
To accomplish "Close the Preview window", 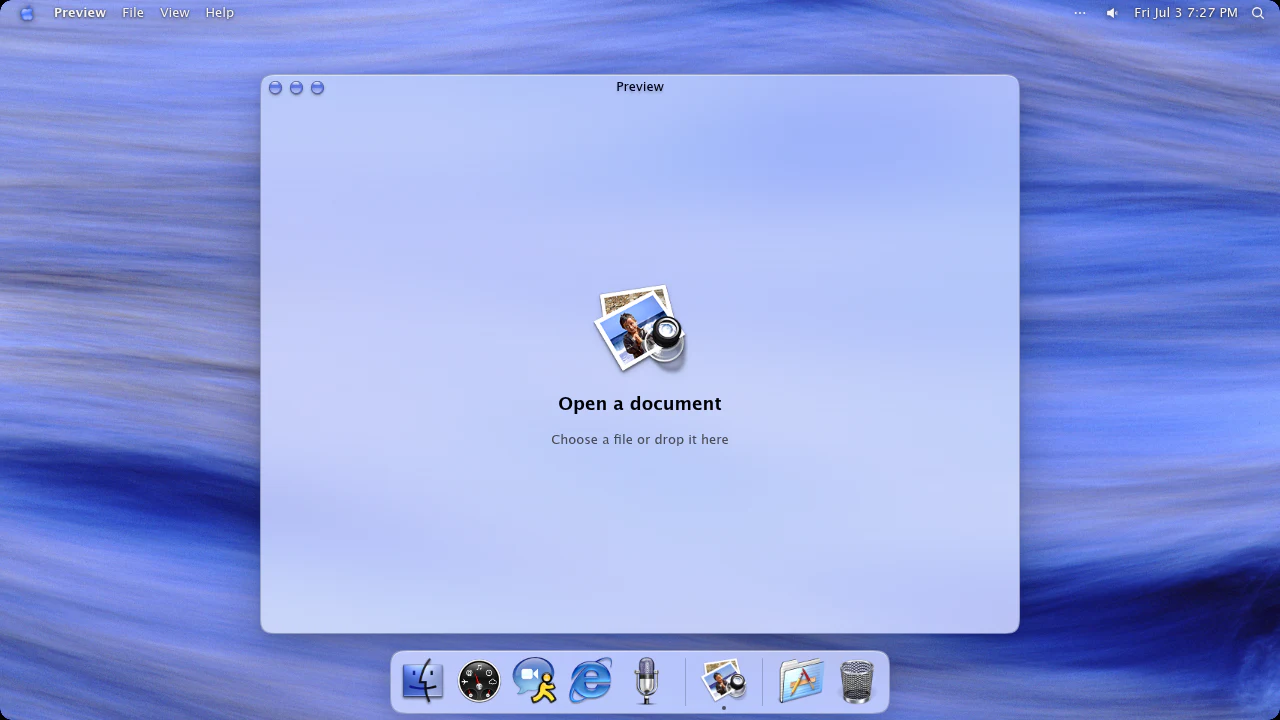I will (x=275, y=88).
